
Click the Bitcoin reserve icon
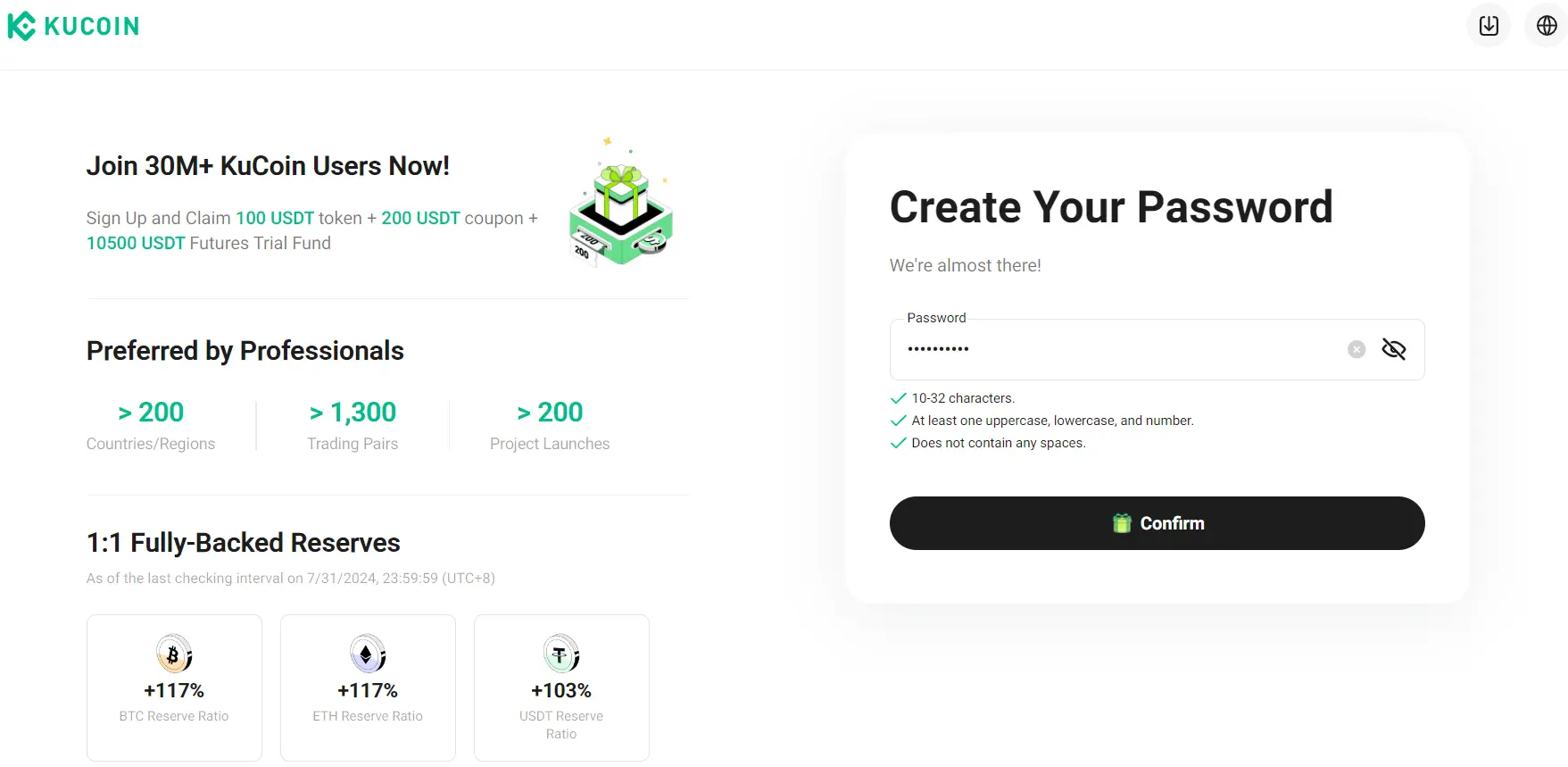point(174,654)
